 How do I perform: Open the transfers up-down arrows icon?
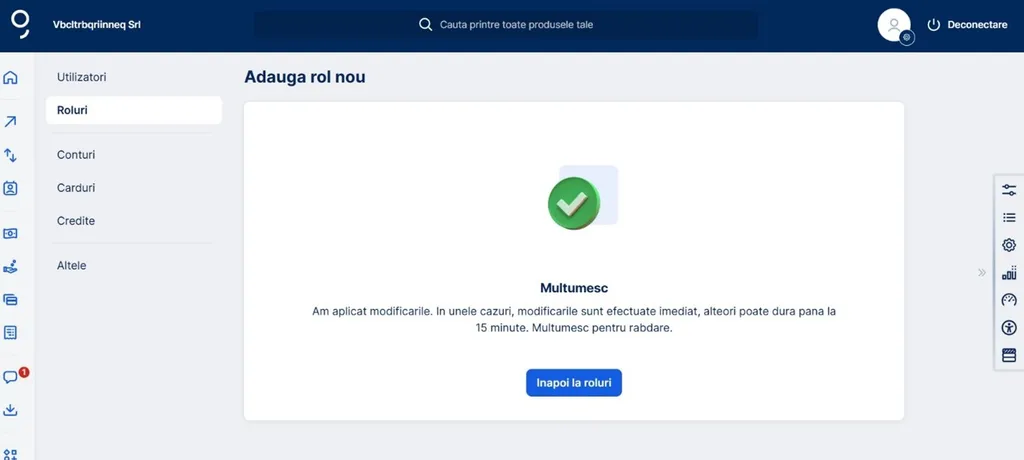(x=11, y=155)
